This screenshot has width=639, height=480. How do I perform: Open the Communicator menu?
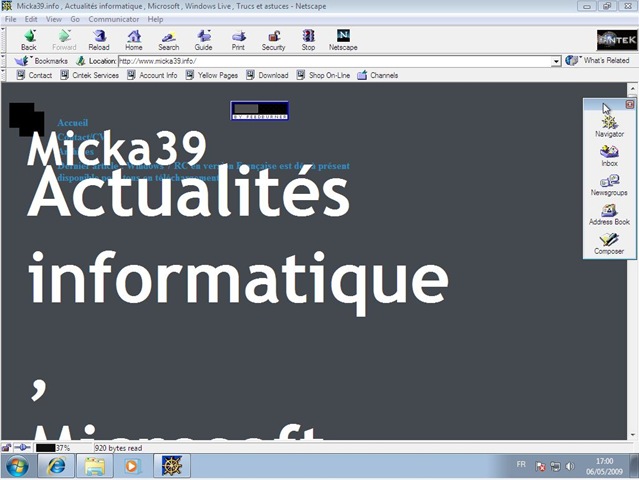[114, 19]
